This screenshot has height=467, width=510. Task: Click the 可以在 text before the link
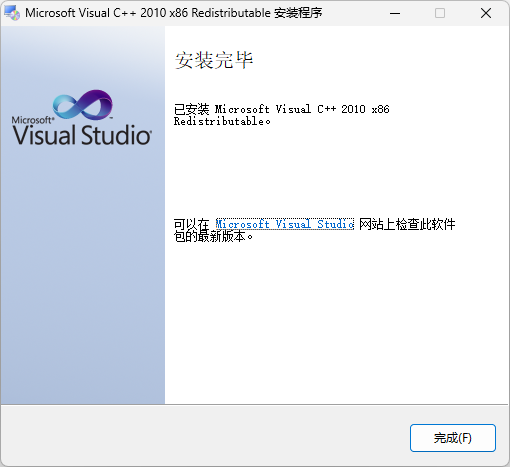(x=192, y=224)
